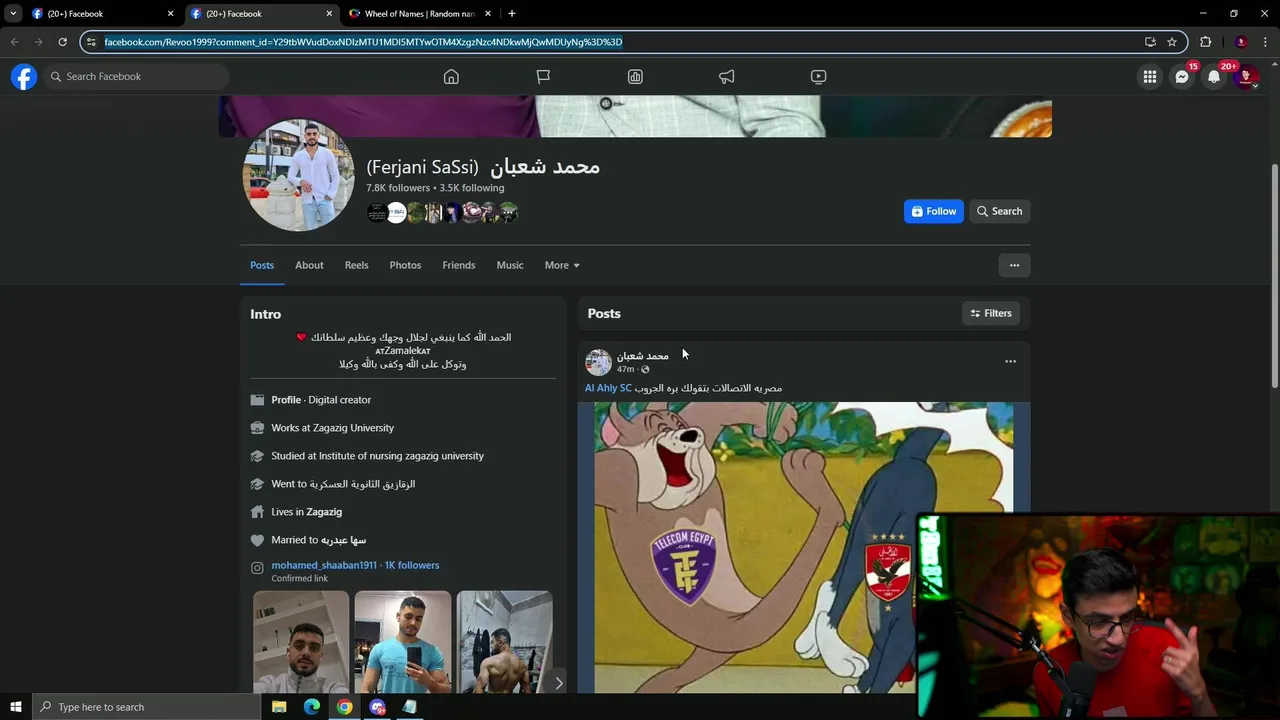Open the tab search dropdown arrow
The image size is (1280, 720).
[x=13, y=14]
